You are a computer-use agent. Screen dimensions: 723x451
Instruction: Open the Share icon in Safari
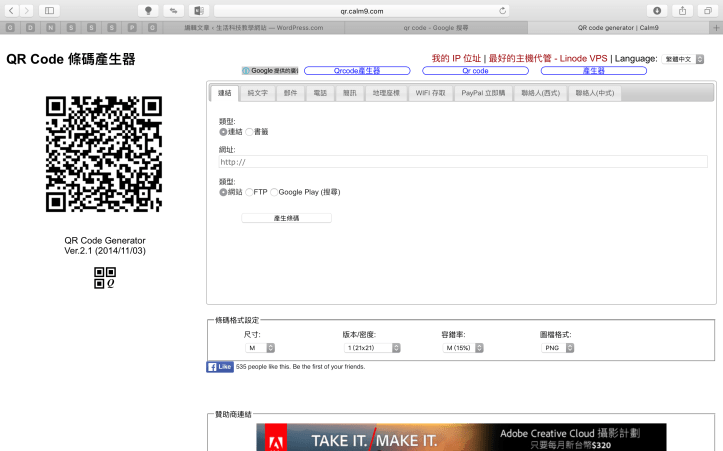click(682, 11)
